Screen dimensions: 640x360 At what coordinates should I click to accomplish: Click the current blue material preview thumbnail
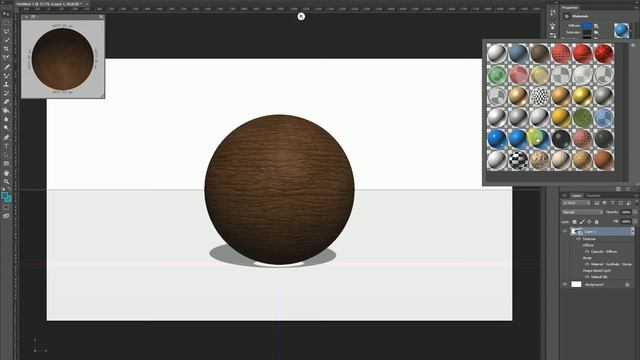(x=621, y=30)
